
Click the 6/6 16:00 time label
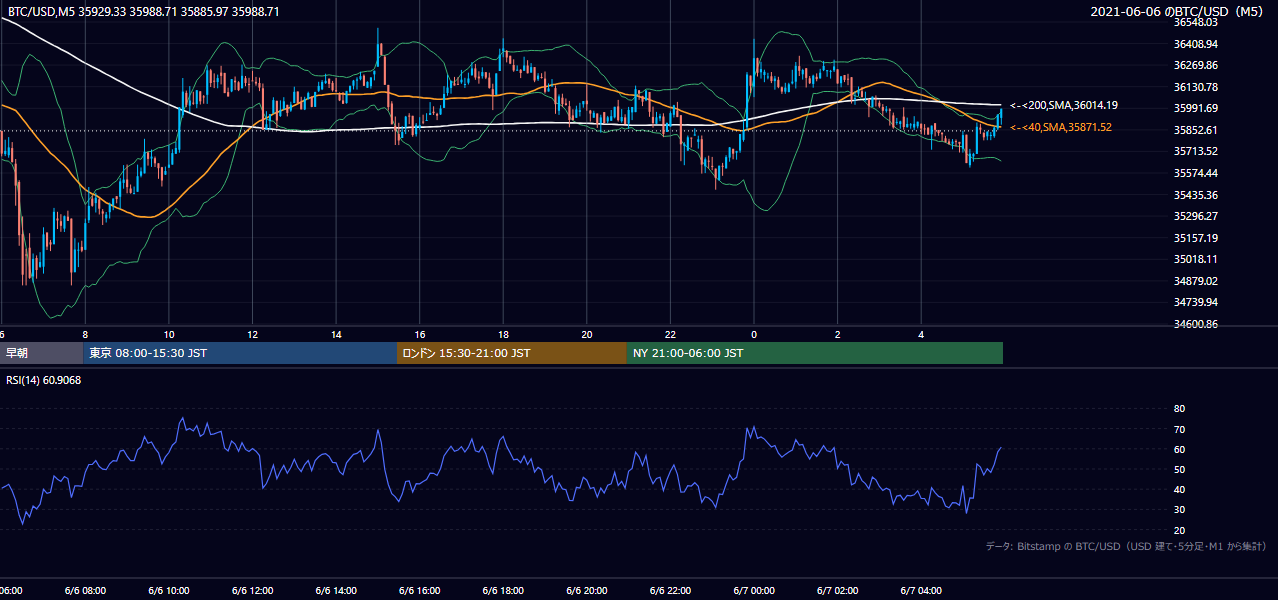[420, 591]
